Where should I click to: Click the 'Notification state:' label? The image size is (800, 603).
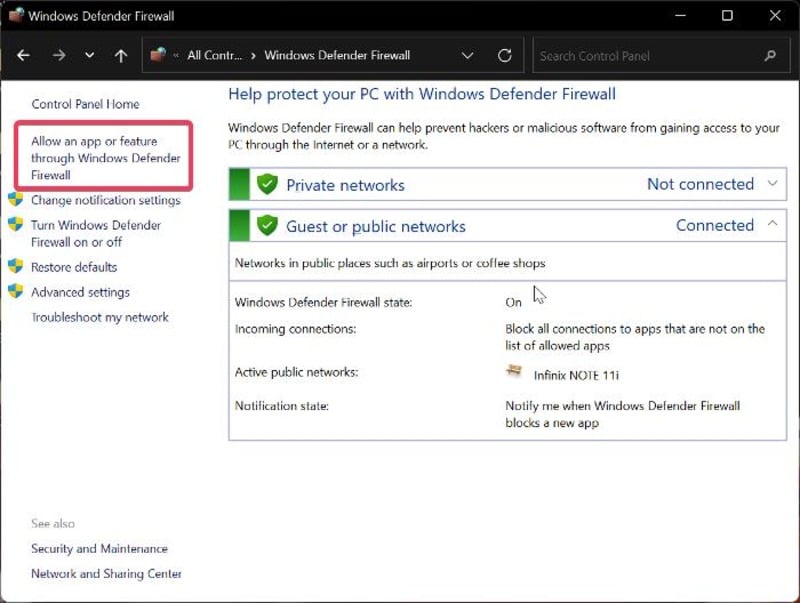(282, 406)
